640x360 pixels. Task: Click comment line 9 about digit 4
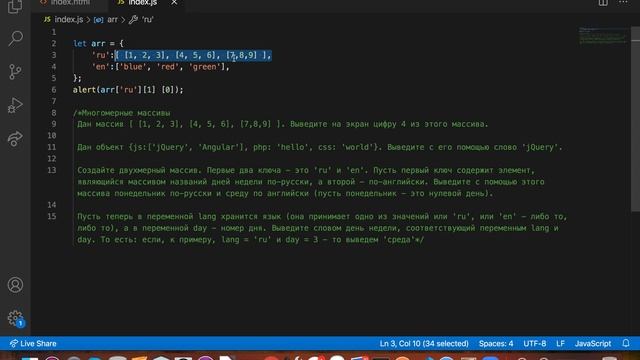[x=282, y=124]
